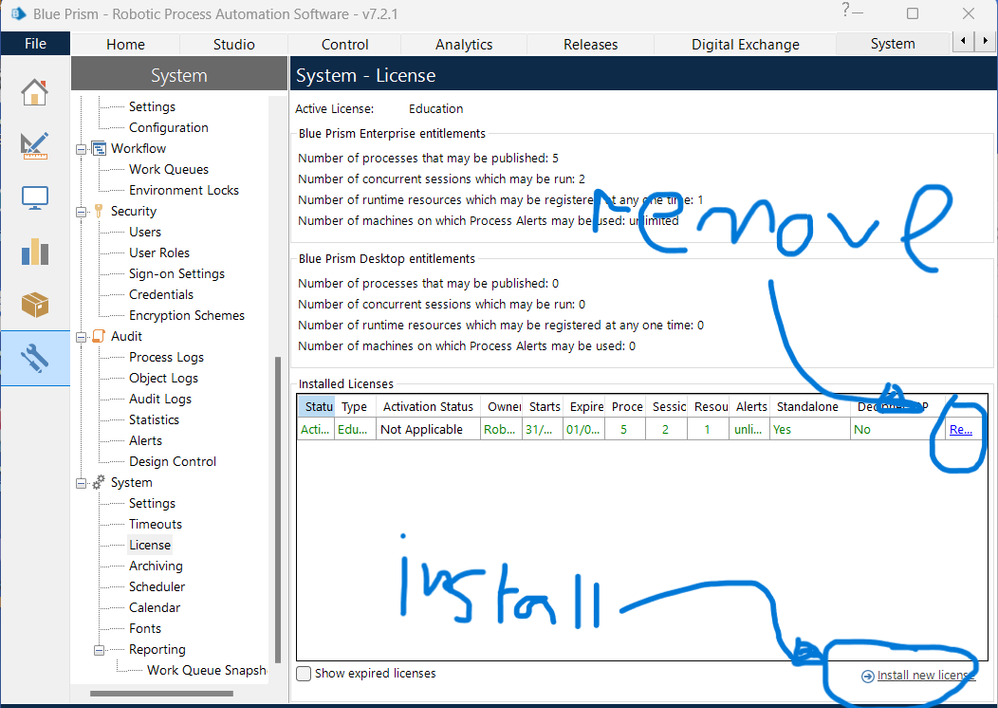This screenshot has height=708, width=998.
Task: Switch to the Analytics tab
Action: click(x=464, y=45)
